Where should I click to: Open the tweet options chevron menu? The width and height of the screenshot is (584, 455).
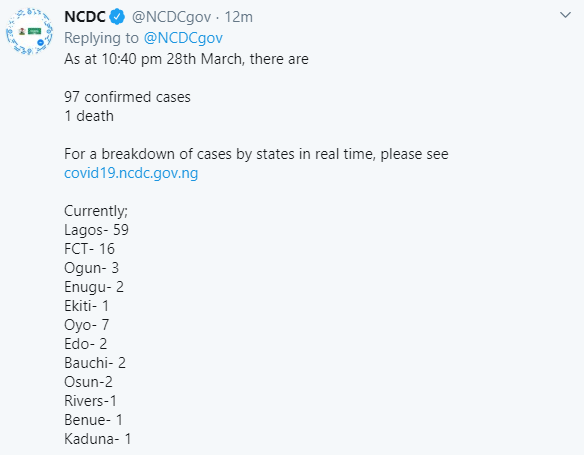[x=565, y=15]
